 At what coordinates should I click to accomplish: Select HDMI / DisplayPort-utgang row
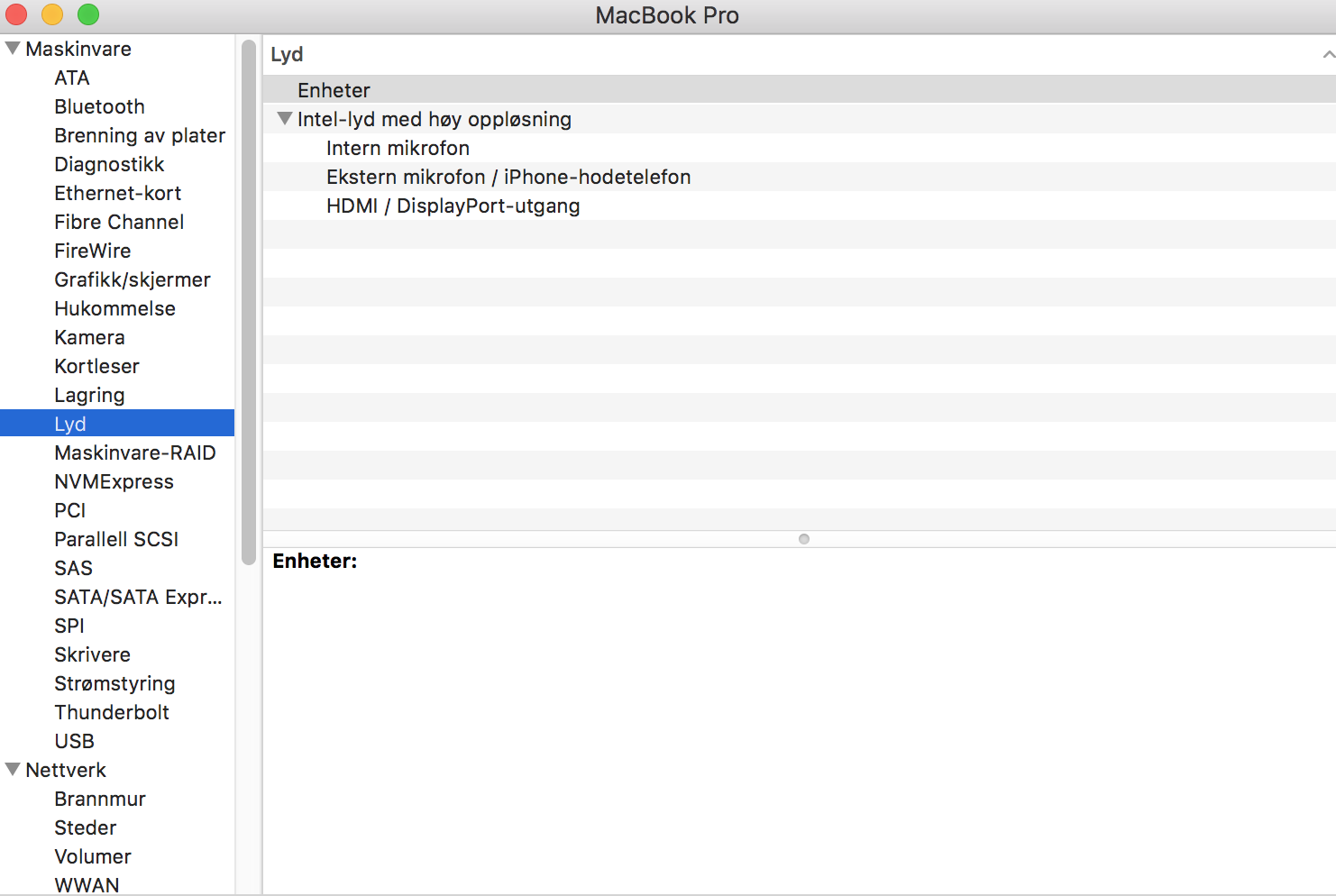[799, 206]
